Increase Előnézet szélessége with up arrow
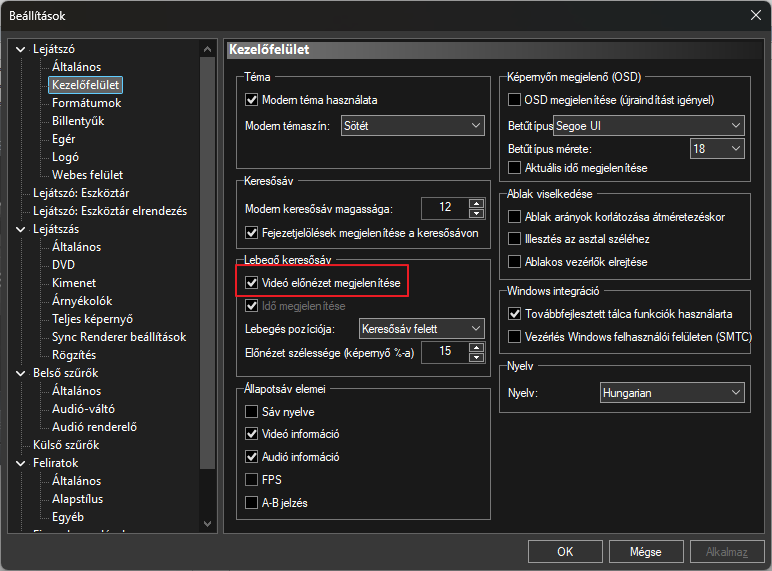This screenshot has height=571, width=772. pyautogui.click(x=476, y=348)
